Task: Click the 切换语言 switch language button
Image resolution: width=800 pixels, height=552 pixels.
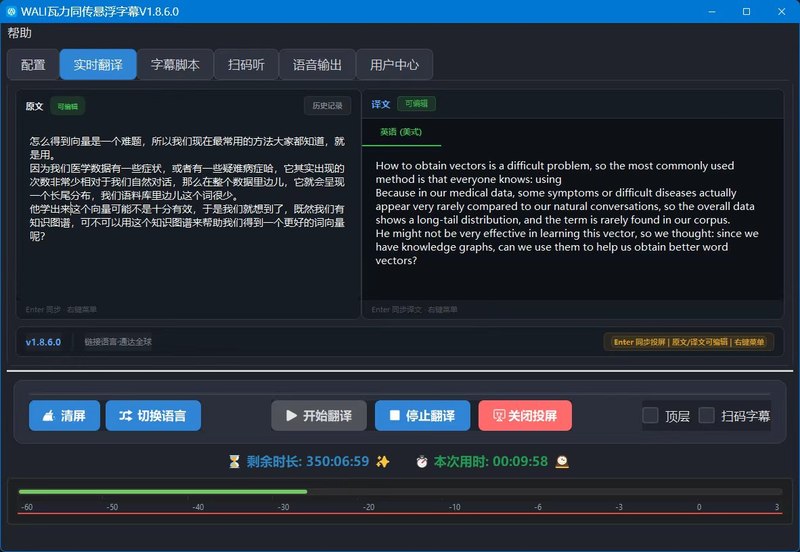Action: (153, 416)
